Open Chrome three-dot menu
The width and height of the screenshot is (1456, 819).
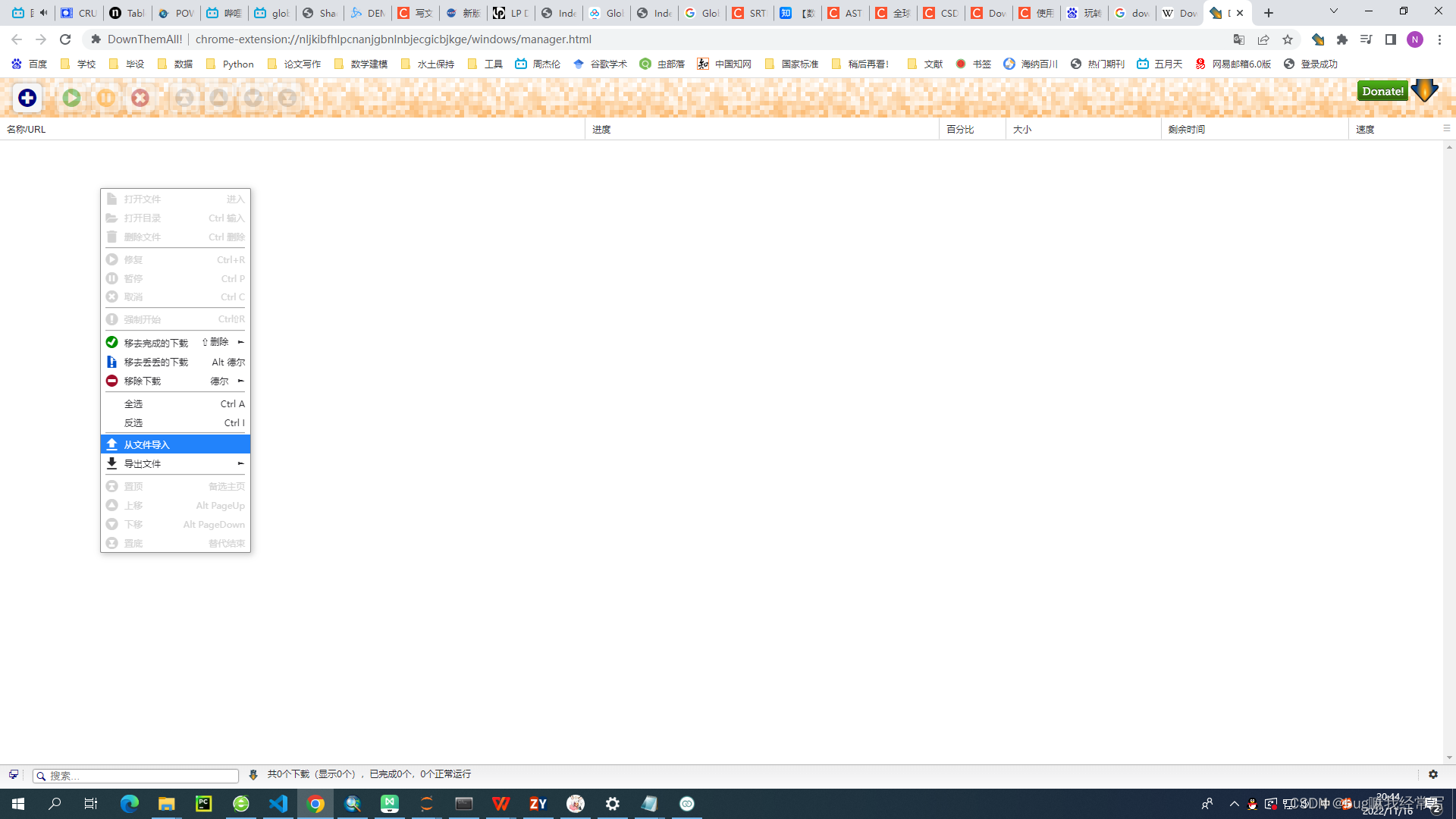point(1439,39)
